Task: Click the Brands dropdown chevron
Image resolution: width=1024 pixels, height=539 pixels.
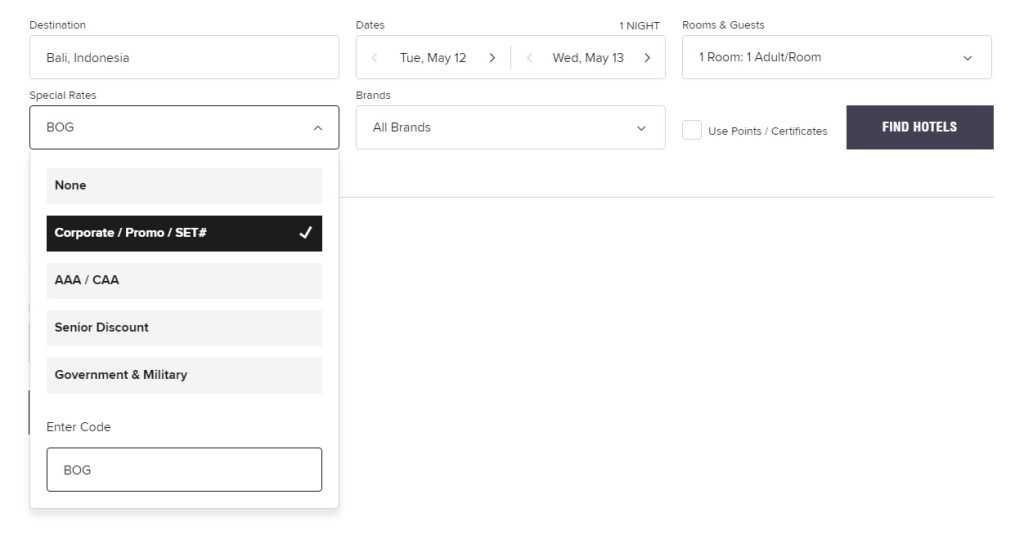Action: coord(641,128)
